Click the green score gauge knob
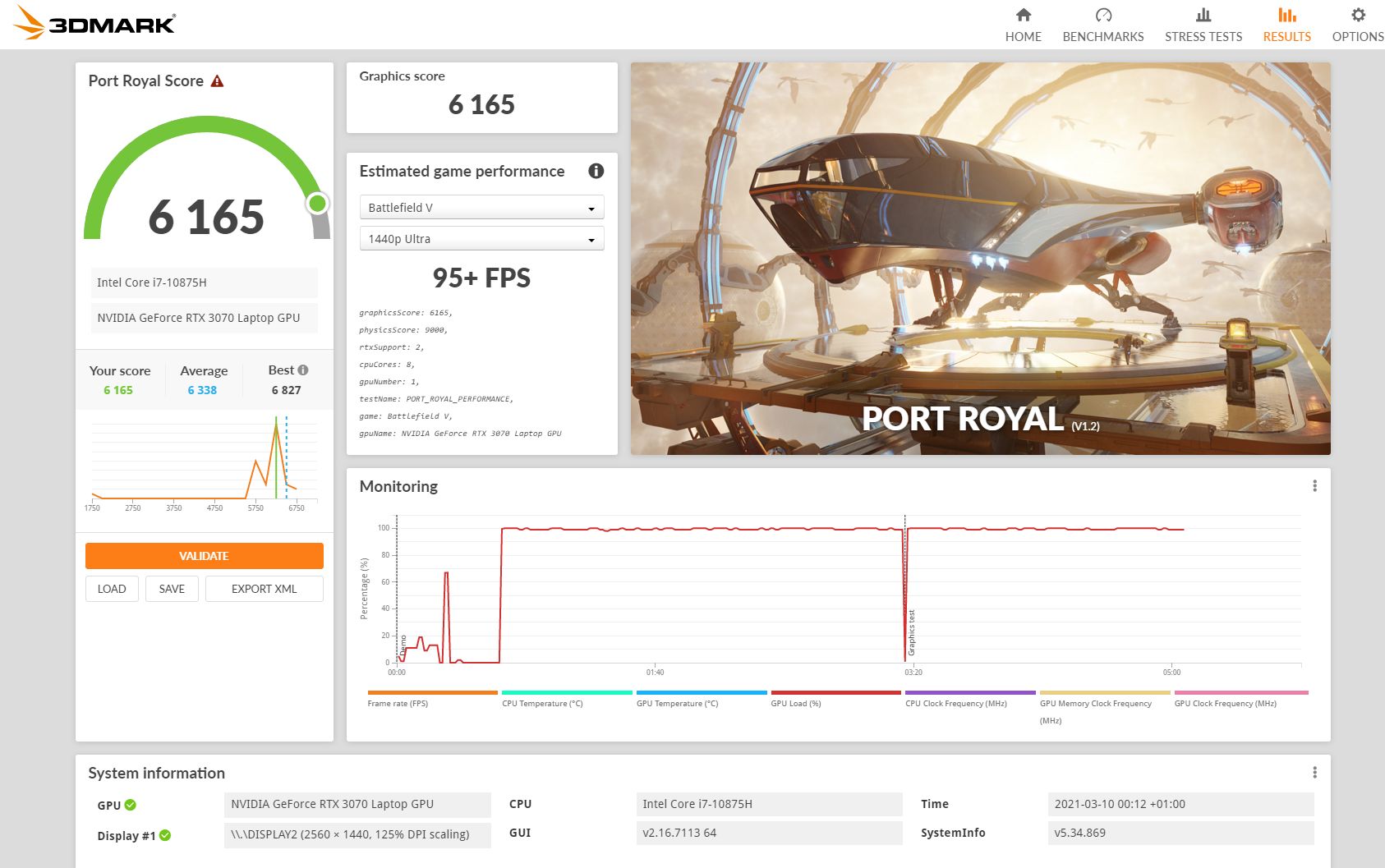1385x868 pixels. 317,203
